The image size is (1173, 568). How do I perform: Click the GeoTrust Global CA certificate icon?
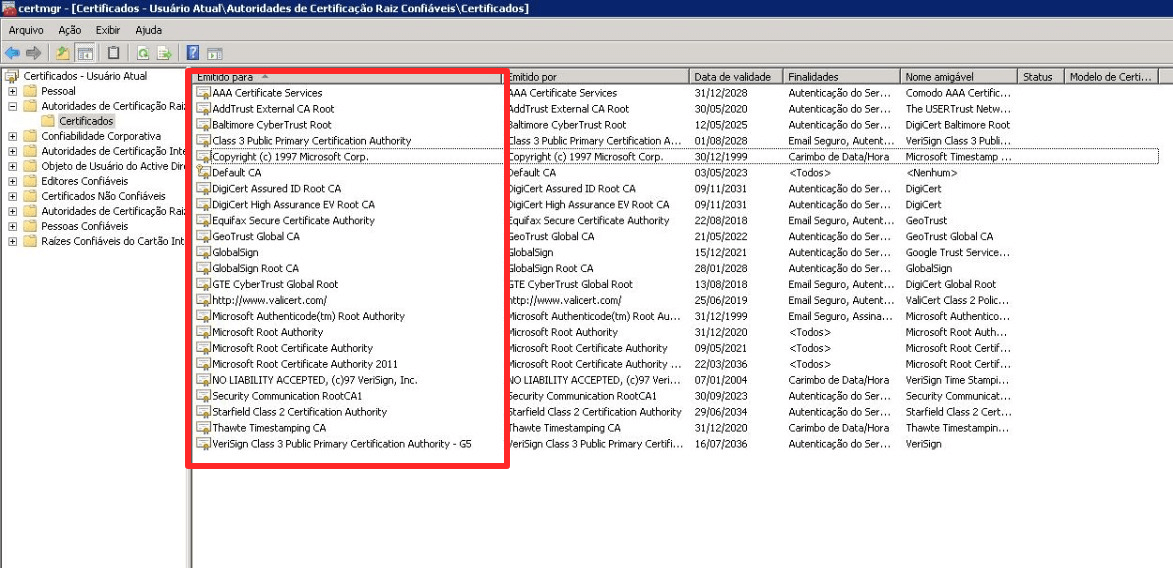click(203, 236)
